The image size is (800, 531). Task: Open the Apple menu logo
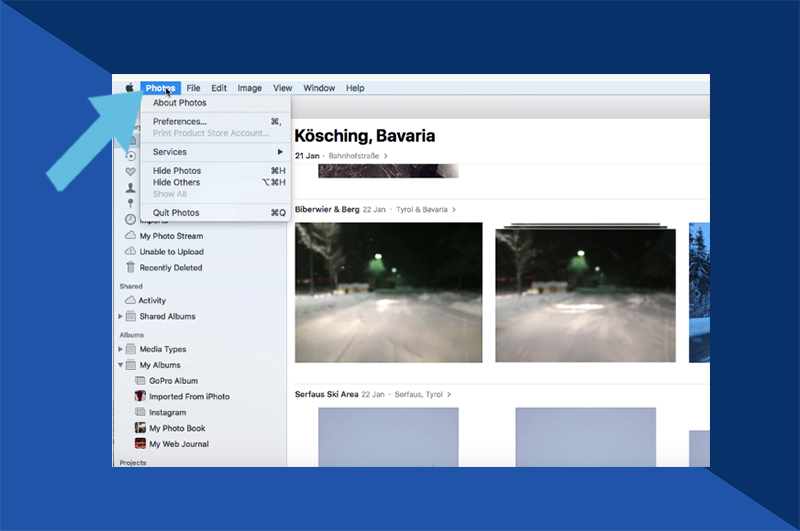pyautogui.click(x=130, y=88)
